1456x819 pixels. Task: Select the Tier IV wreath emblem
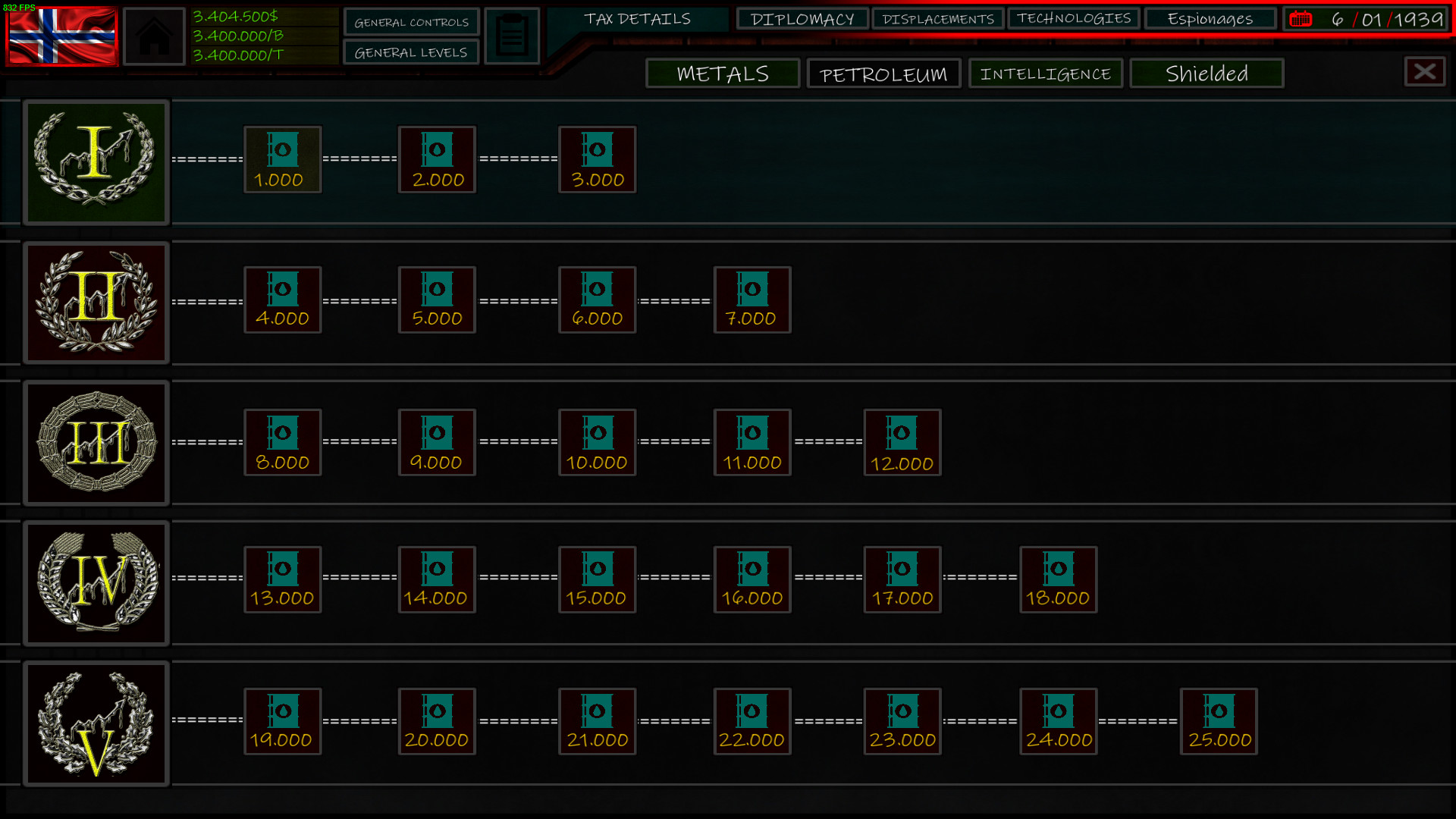tap(96, 583)
